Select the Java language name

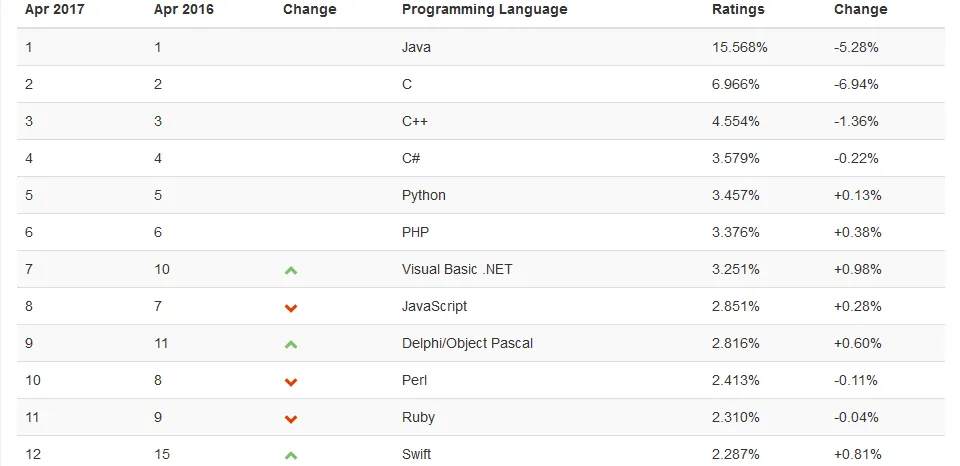pos(416,47)
